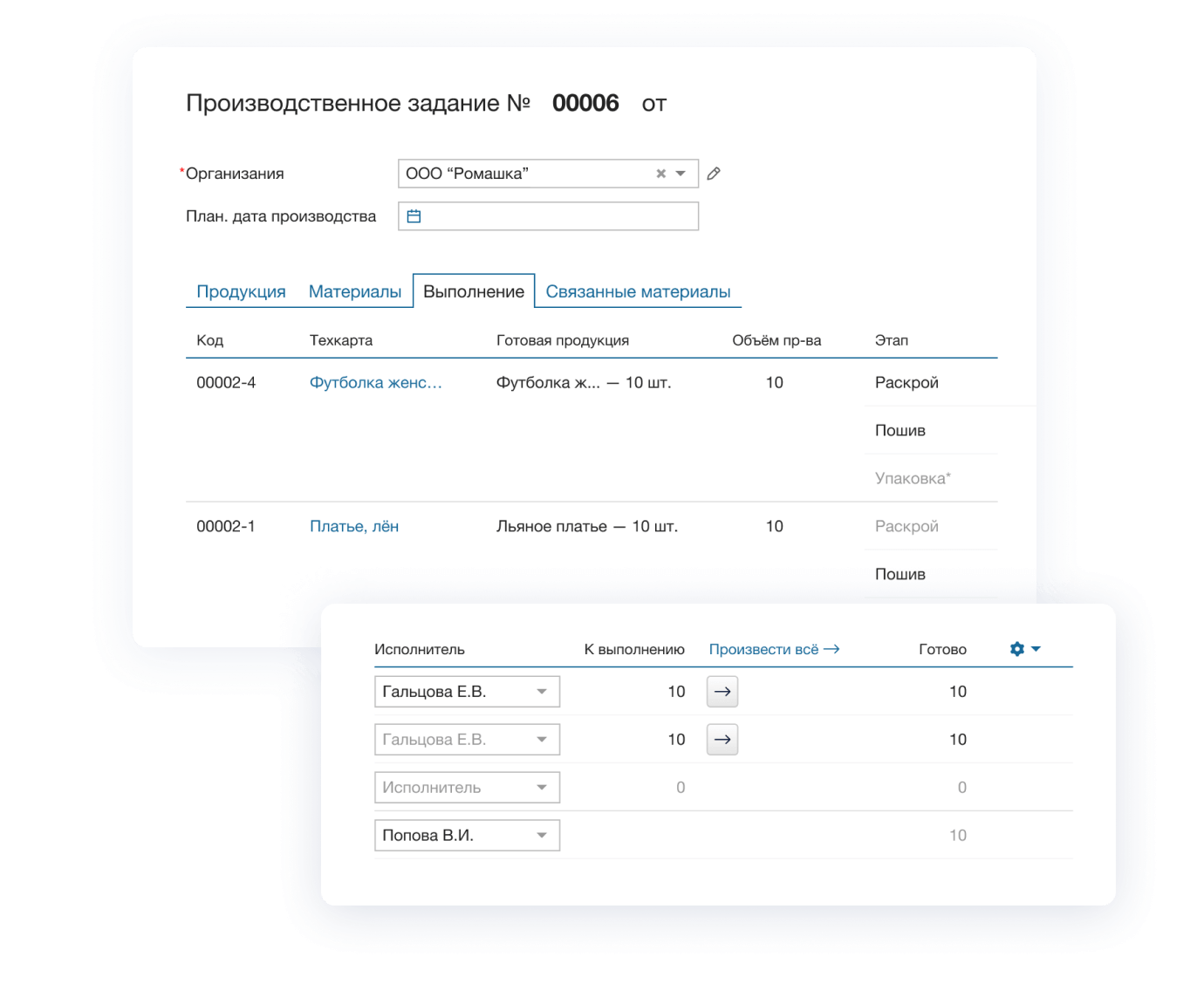Select the greyed Раскрой stage of row 00002-1
Viewport: 1204px width, 991px height.
pyautogui.click(x=906, y=527)
